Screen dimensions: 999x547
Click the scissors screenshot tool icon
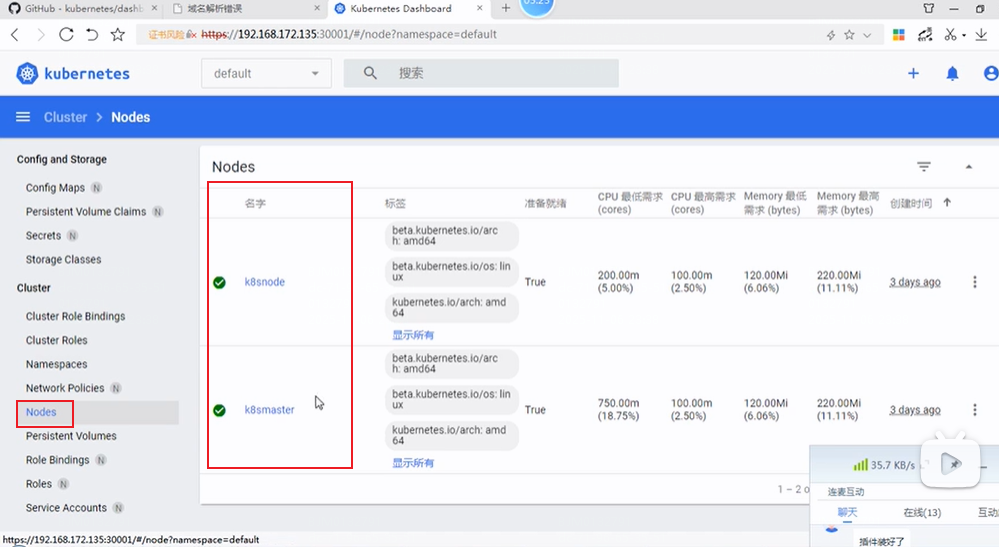pyautogui.click(x=950, y=34)
